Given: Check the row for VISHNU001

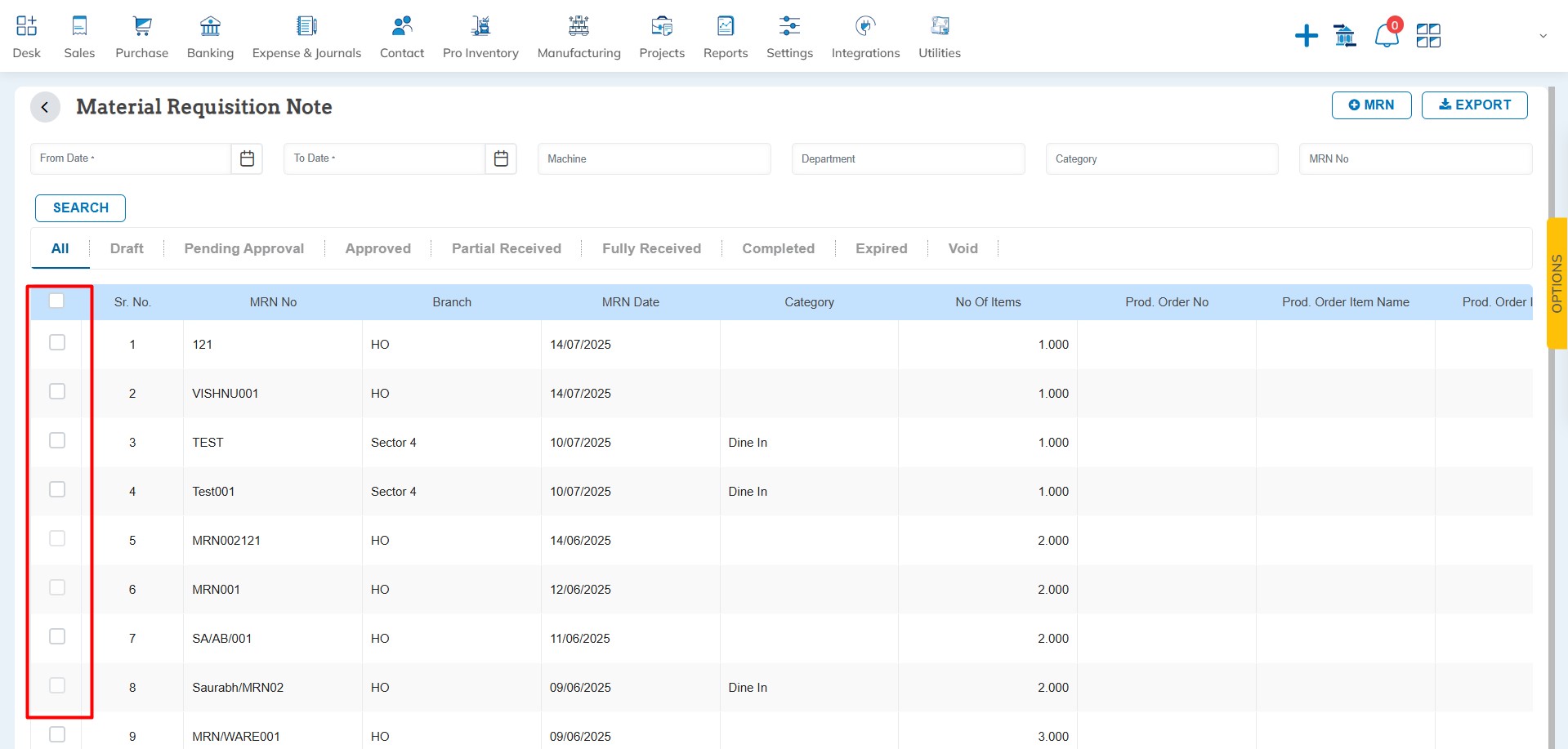Looking at the screenshot, I should [57, 391].
